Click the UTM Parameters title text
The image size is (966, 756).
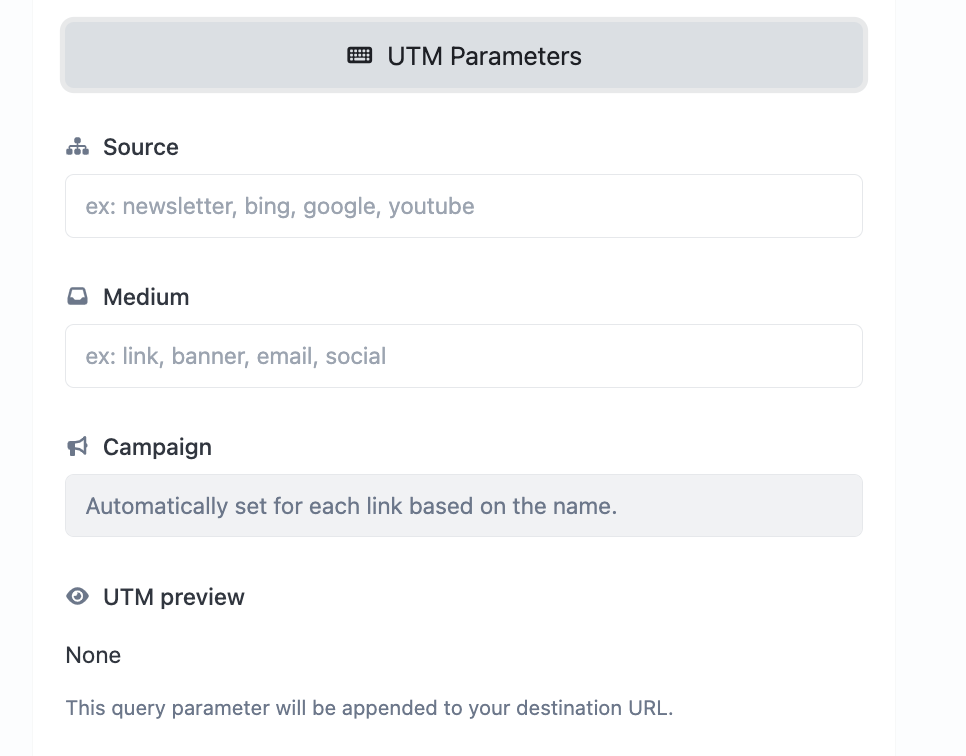coord(484,56)
